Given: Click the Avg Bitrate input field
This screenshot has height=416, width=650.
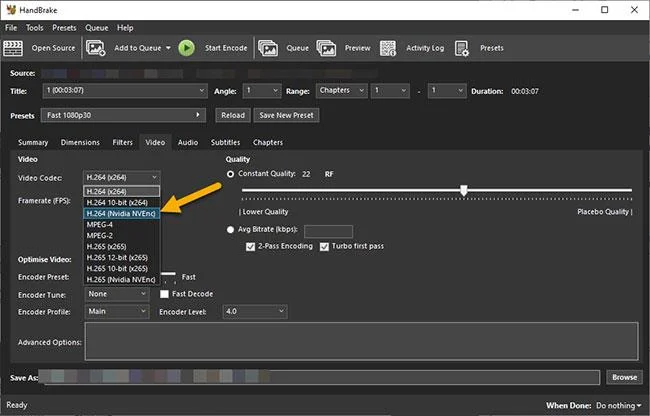Looking at the screenshot, I should (x=328, y=231).
